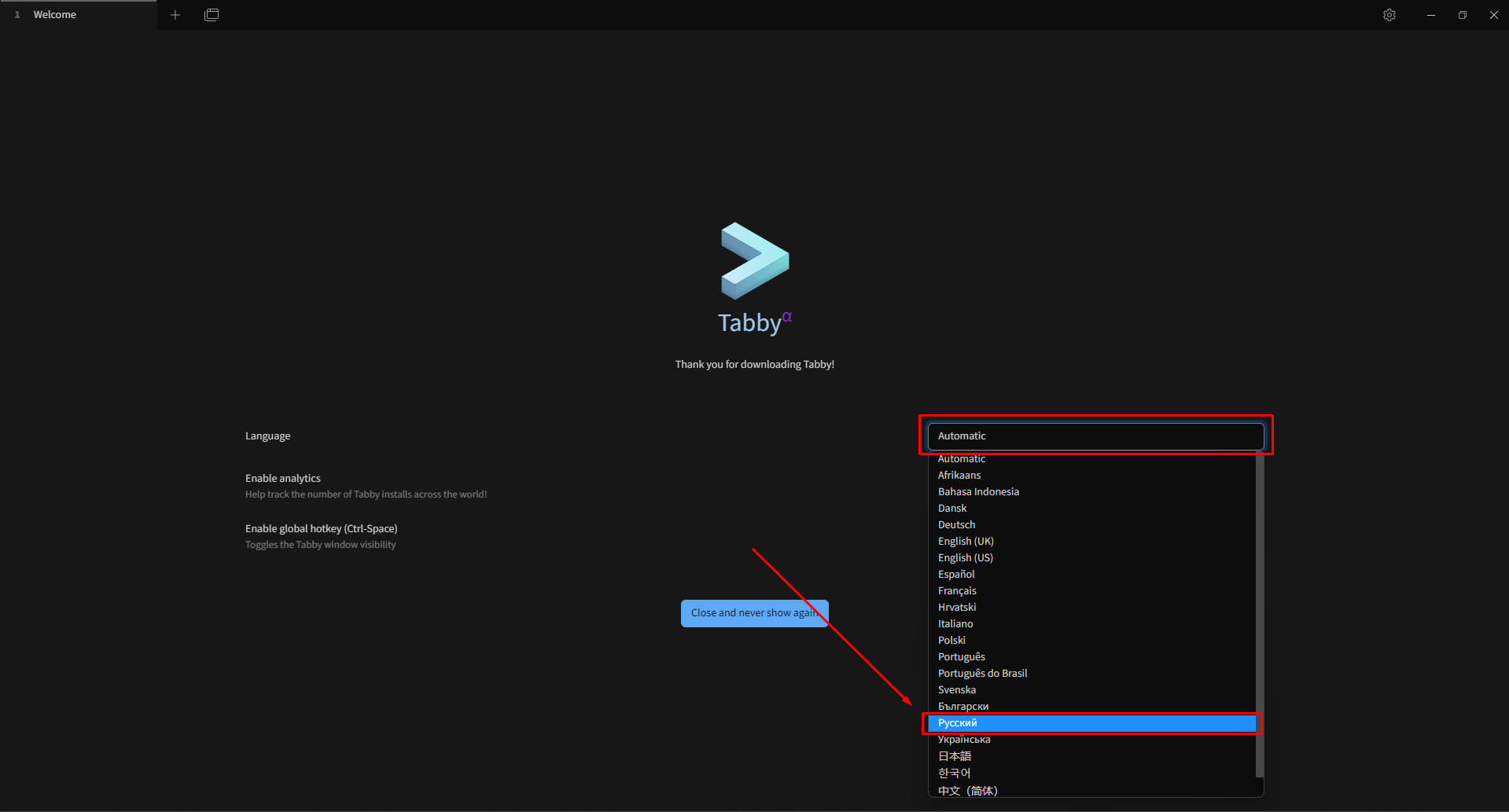Select the highlighted Русский option
1509x812 pixels.
point(1091,723)
